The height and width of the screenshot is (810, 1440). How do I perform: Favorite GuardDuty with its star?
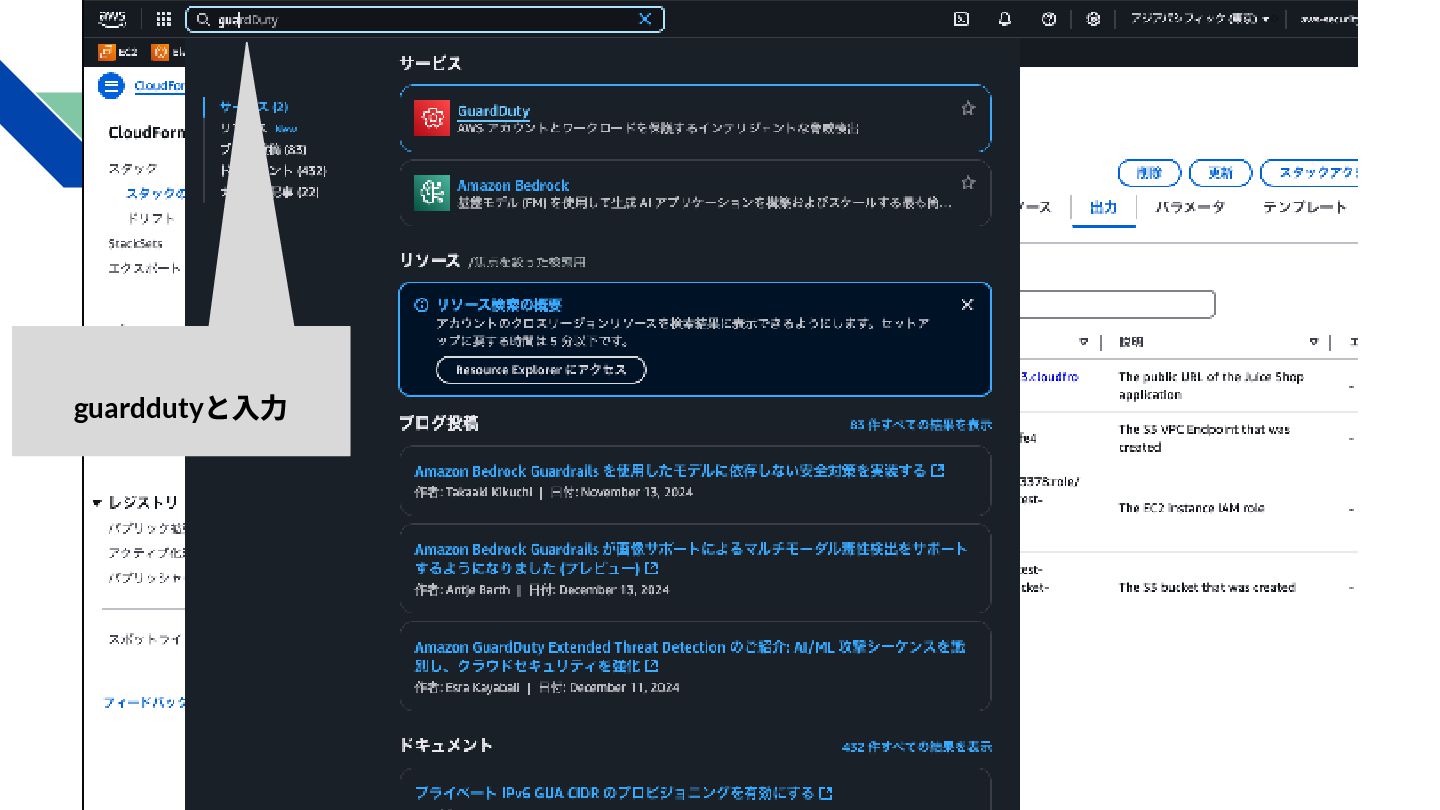click(x=968, y=108)
